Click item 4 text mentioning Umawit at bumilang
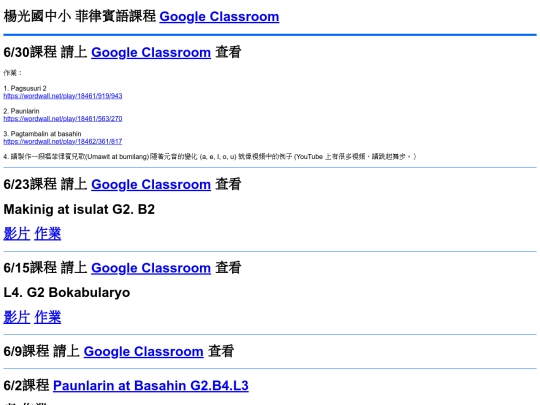 pyautogui.click(x=210, y=156)
